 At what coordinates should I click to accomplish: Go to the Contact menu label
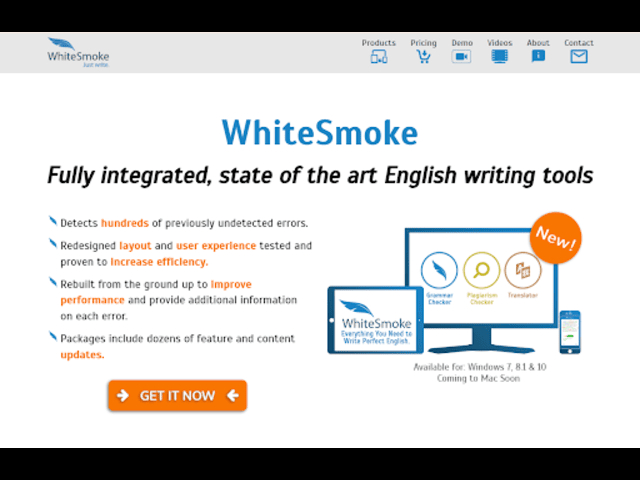click(x=578, y=43)
